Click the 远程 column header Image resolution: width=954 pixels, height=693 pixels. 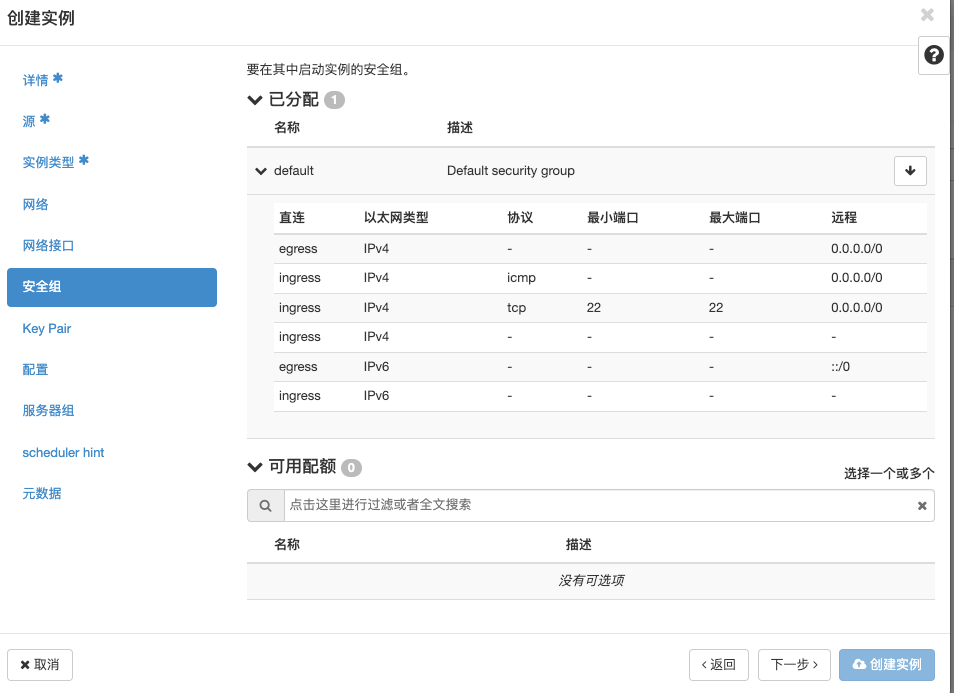pos(844,218)
